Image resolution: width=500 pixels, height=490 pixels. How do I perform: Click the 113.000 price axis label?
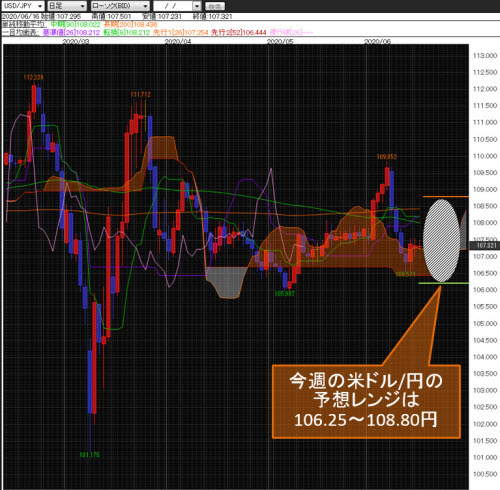[485, 56]
